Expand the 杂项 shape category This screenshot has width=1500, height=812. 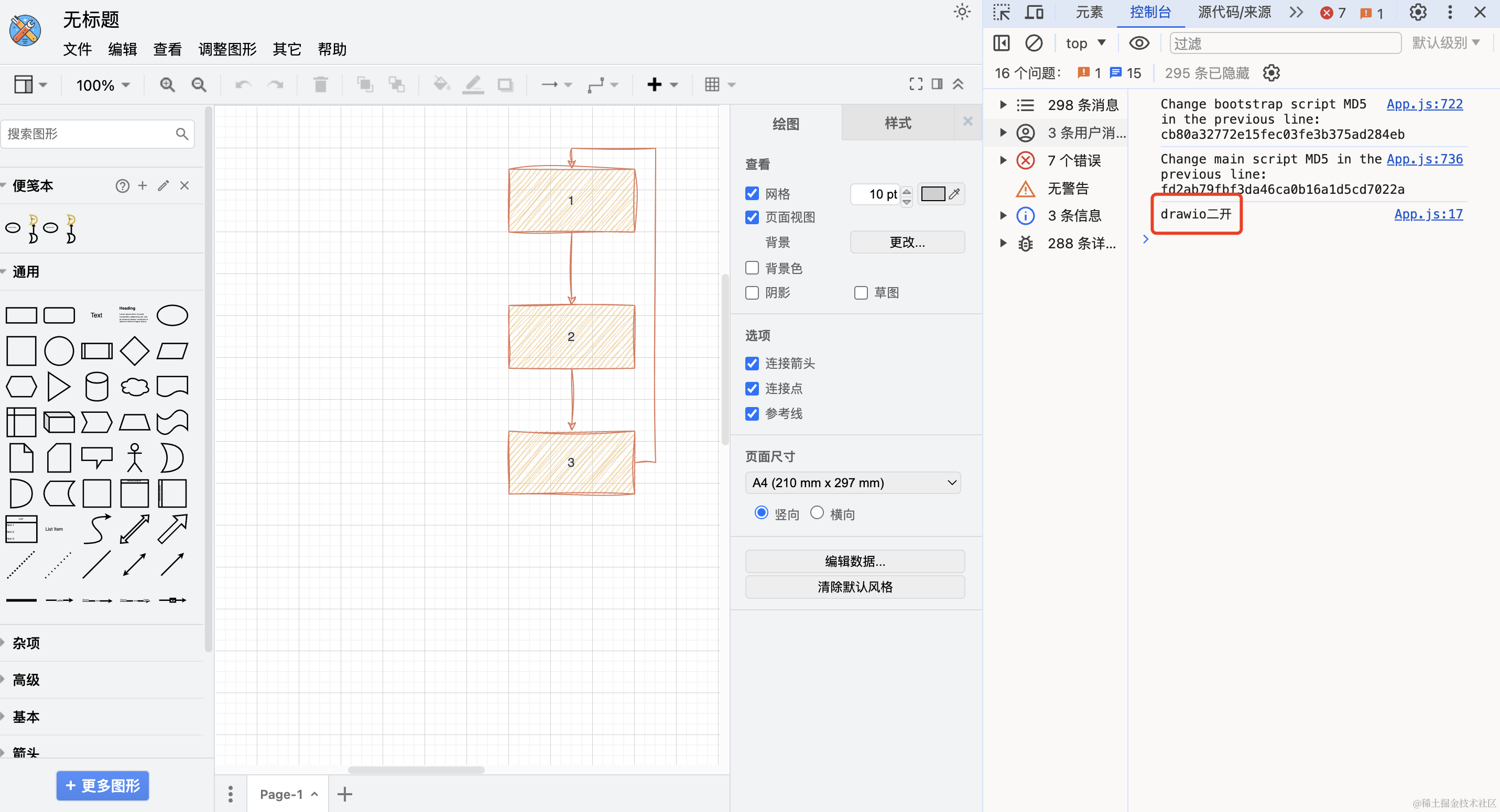(26, 643)
